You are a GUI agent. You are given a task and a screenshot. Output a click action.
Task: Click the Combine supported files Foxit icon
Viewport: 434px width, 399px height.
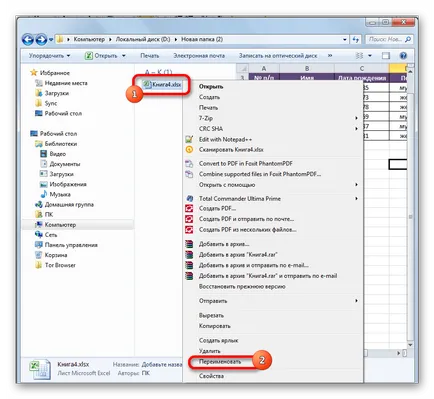click(x=189, y=174)
